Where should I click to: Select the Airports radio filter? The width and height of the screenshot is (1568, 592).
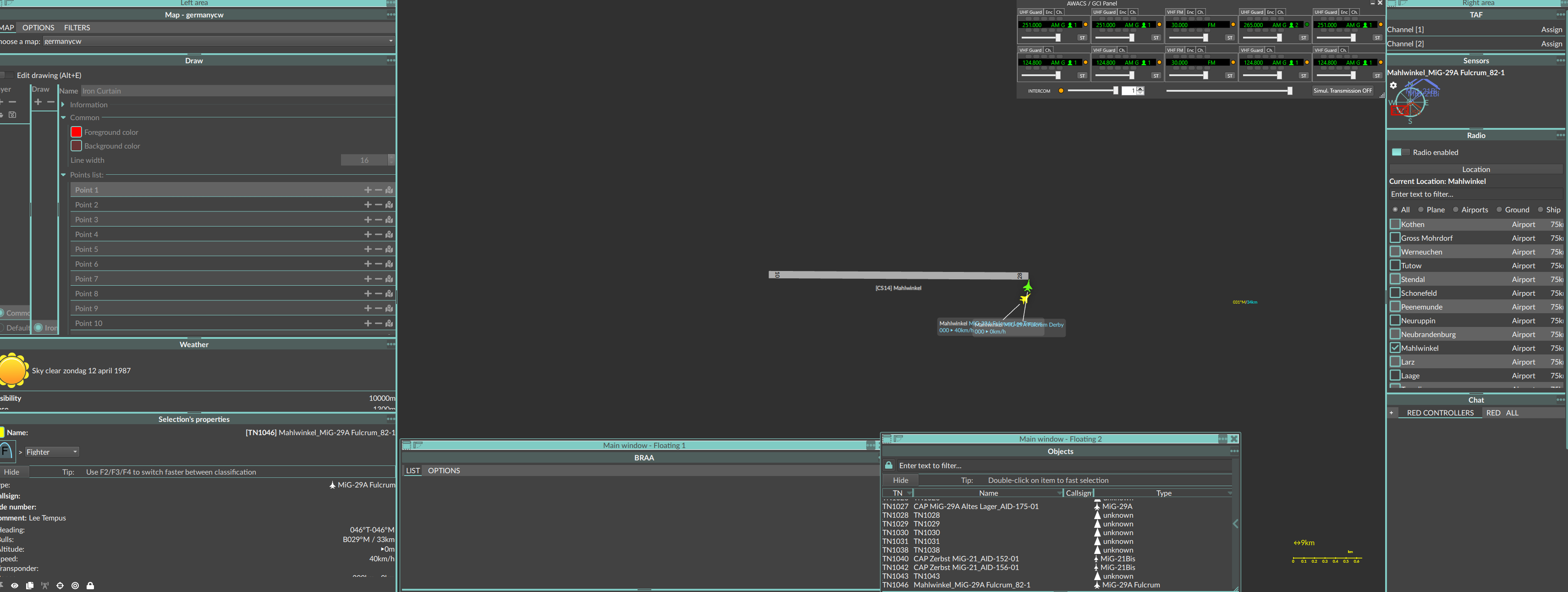1456,210
